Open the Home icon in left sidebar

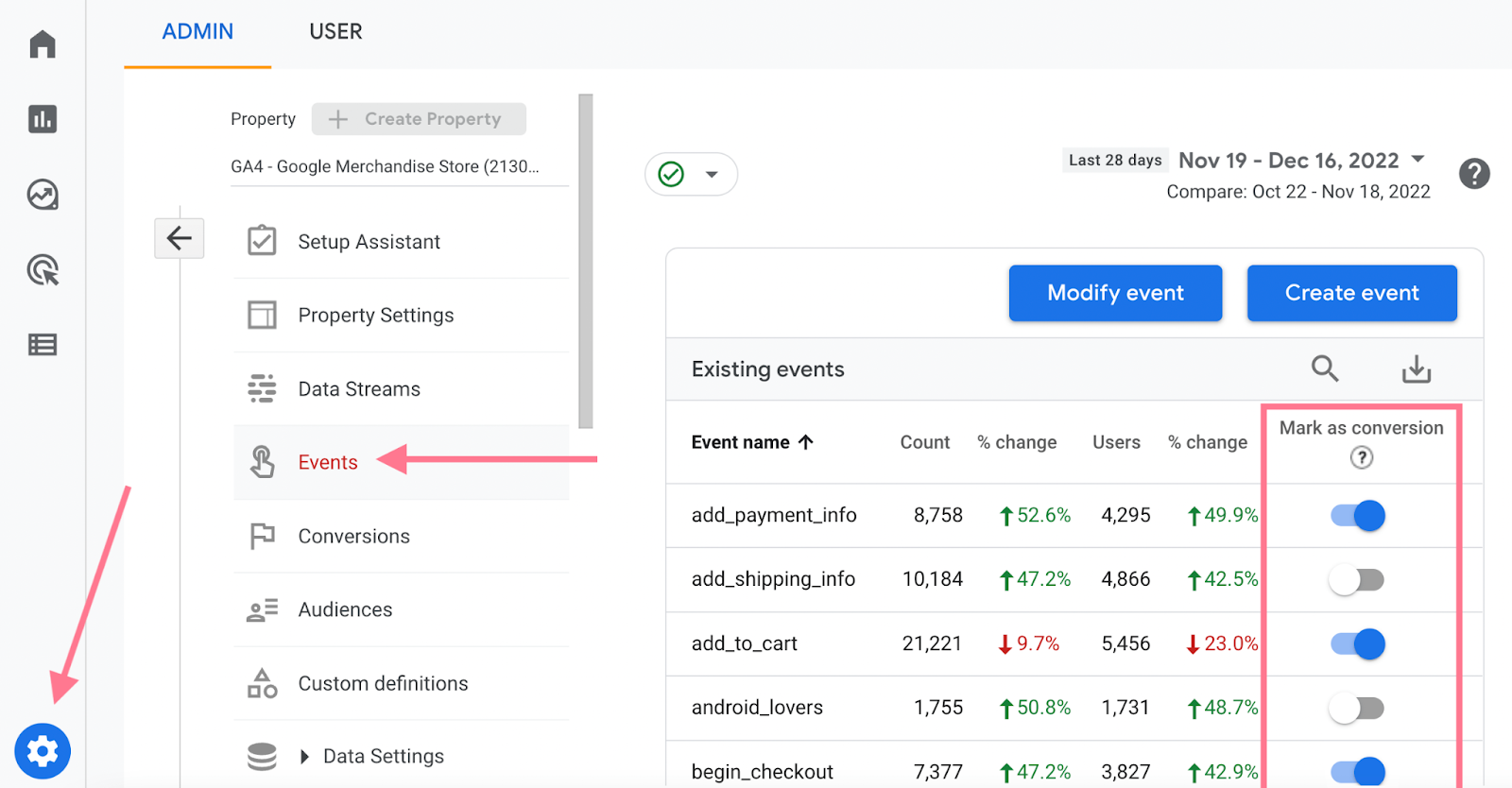pyautogui.click(x=43, y=44)
